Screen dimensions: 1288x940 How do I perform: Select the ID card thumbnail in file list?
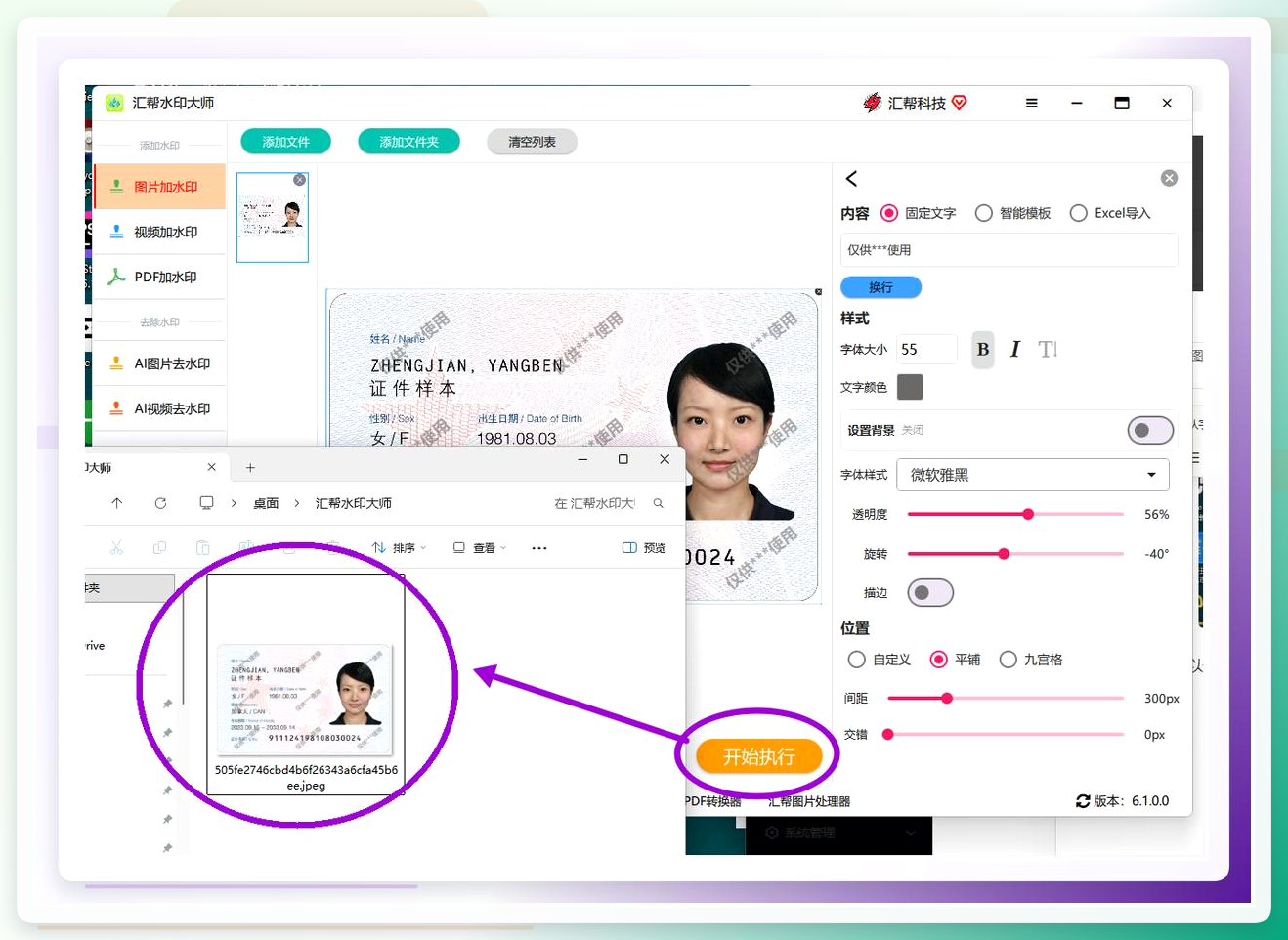[273, 217]
